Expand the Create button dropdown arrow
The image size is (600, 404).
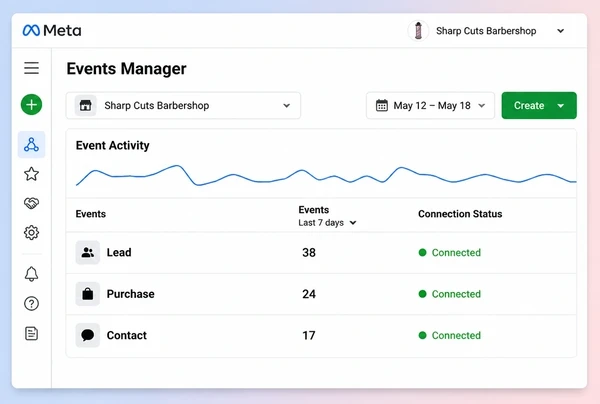(x=561, y=106)
